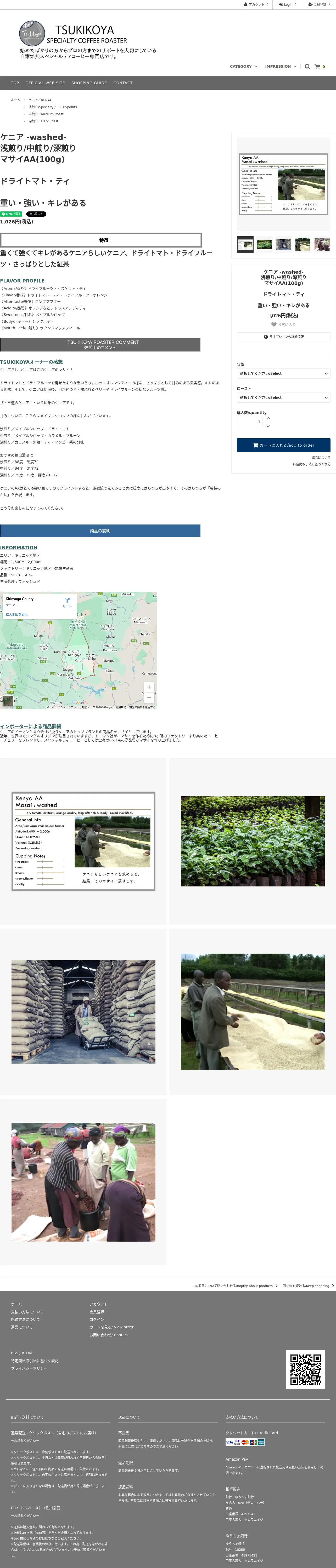Viewport: 336px width, 1568px height.
Task: Open 浅煎り/Specialty 83~85points breadcrumb
Action: coord(52,107)
